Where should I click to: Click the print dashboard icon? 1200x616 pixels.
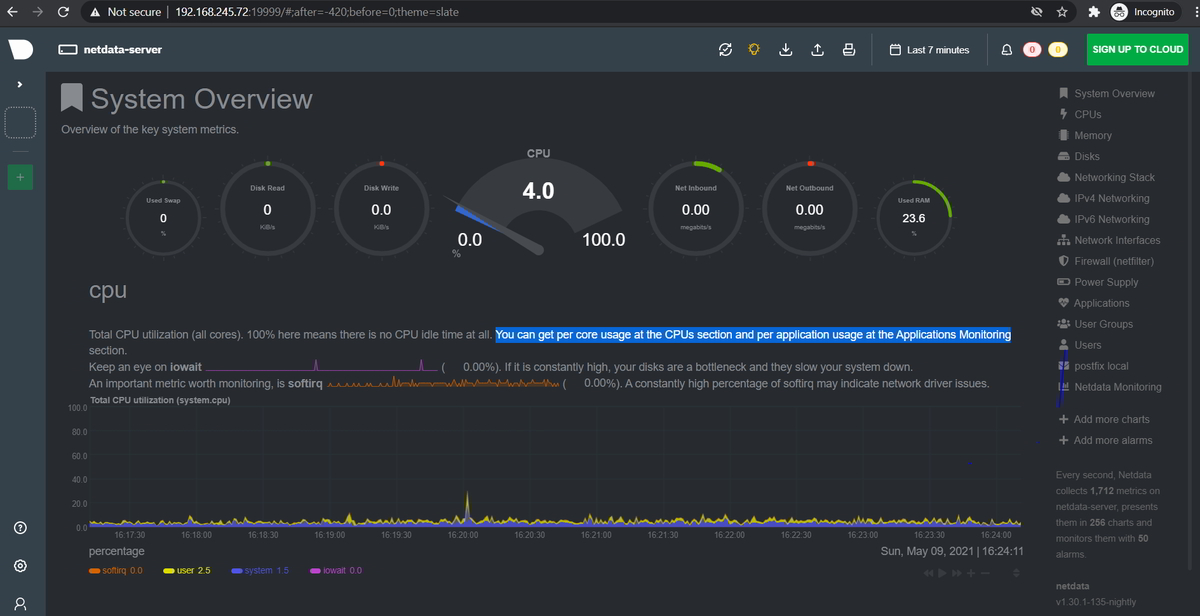pos(848,49)
